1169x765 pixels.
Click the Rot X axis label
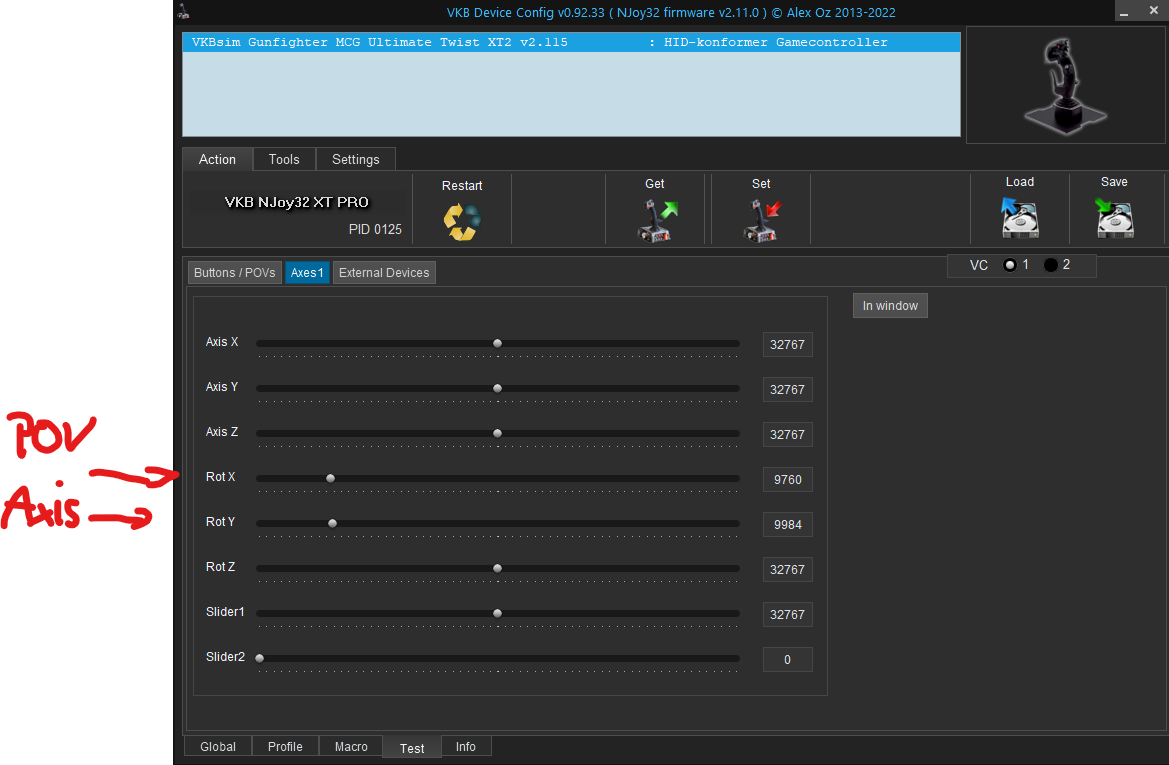pos(221,477)
